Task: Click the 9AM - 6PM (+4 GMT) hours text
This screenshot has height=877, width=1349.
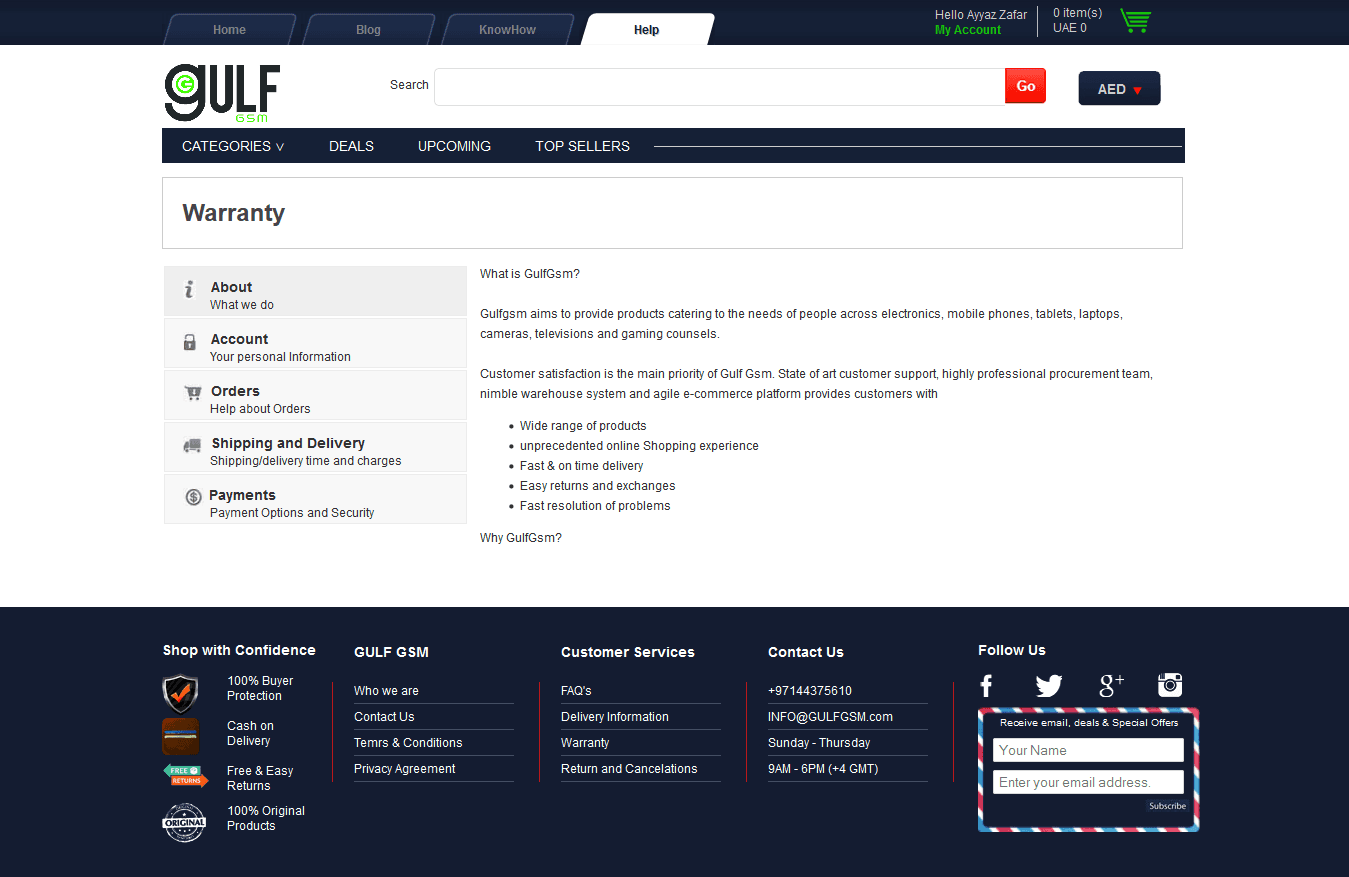Action: (823, 769)
